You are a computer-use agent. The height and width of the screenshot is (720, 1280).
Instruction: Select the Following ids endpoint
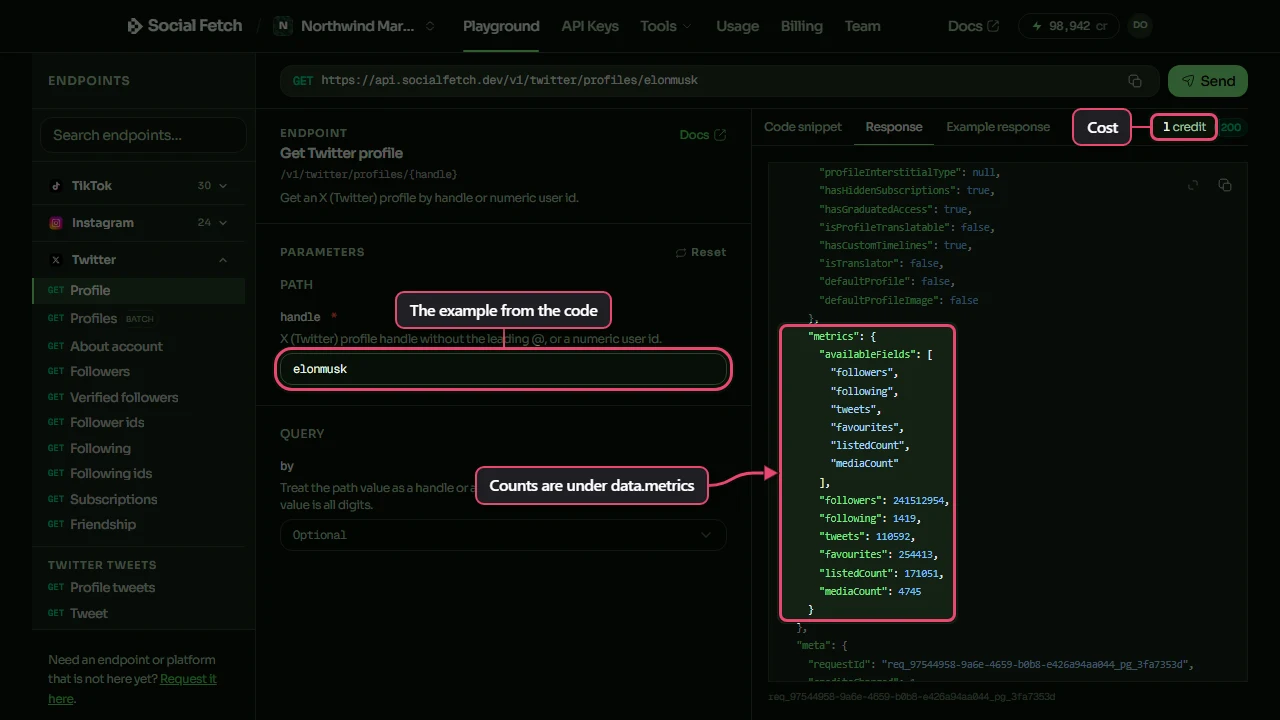click(x=139, y=473)
